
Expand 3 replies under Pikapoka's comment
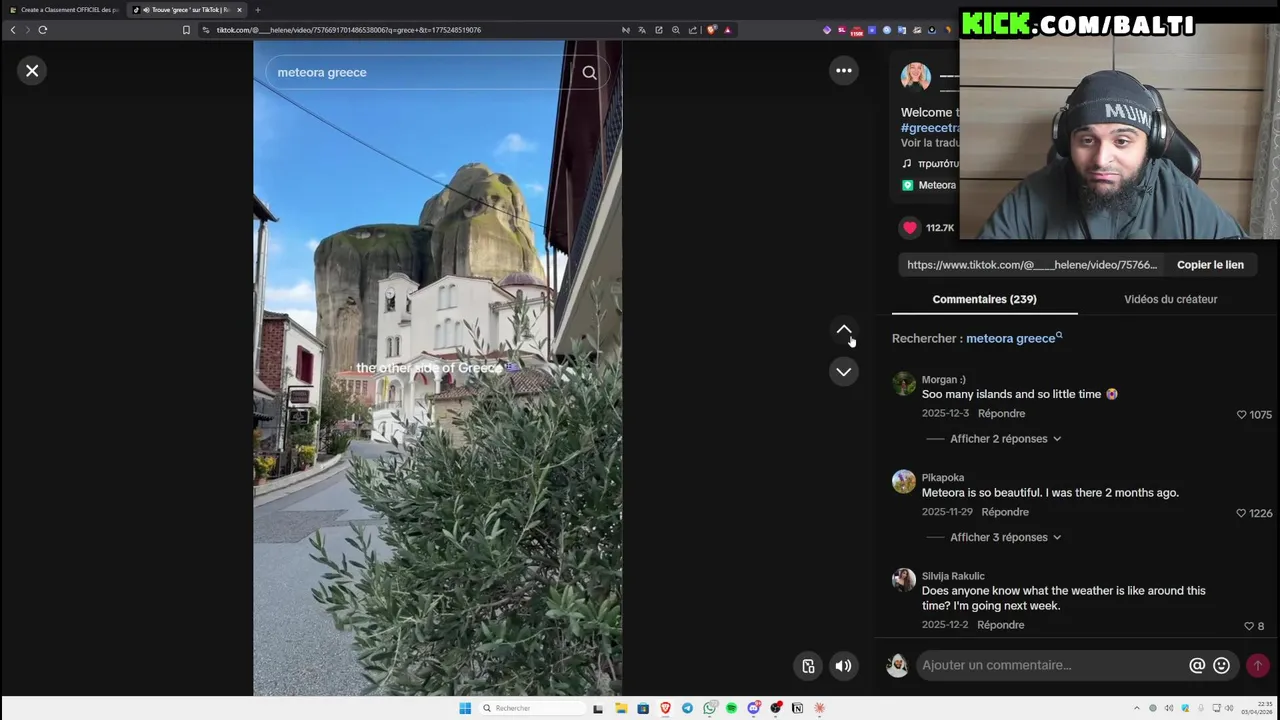click(1005, 537)
